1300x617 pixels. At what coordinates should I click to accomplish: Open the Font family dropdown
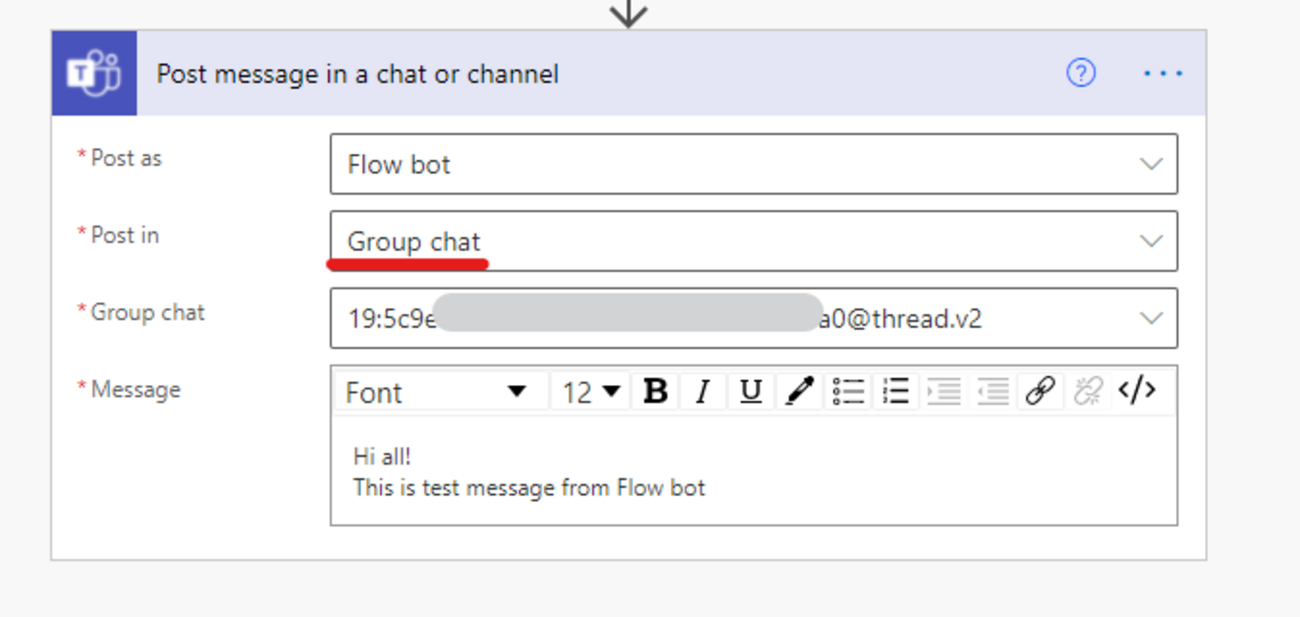click(437, 392)
